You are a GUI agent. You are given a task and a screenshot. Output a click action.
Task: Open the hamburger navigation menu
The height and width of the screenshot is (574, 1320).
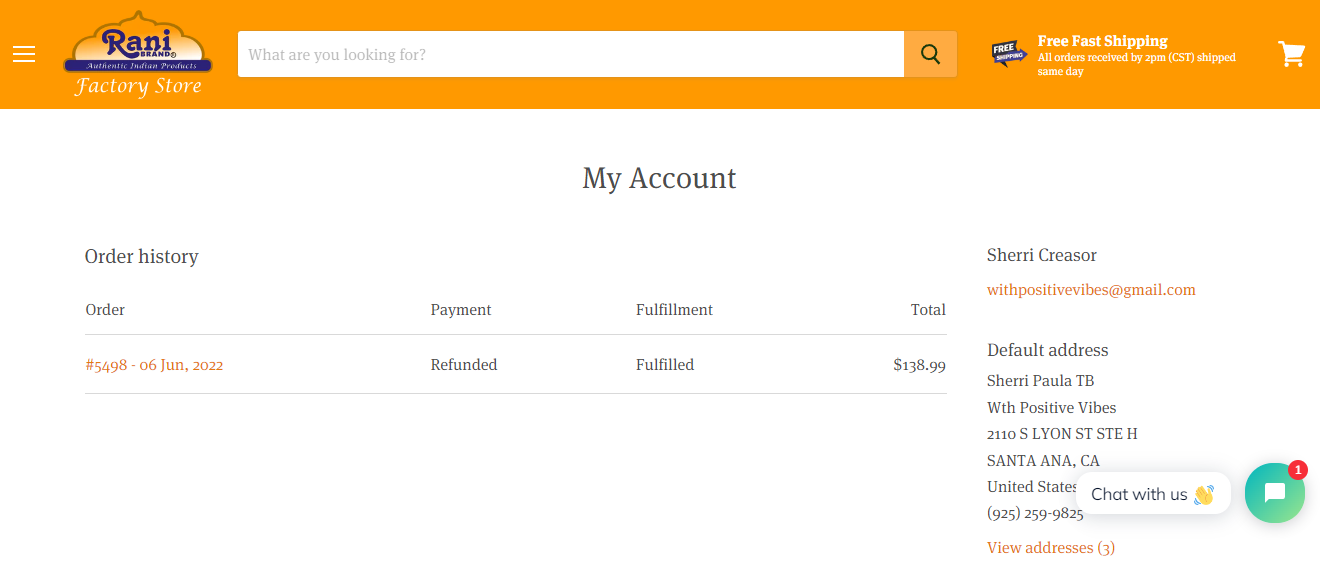pyautogui.click(x=24, y=54)
